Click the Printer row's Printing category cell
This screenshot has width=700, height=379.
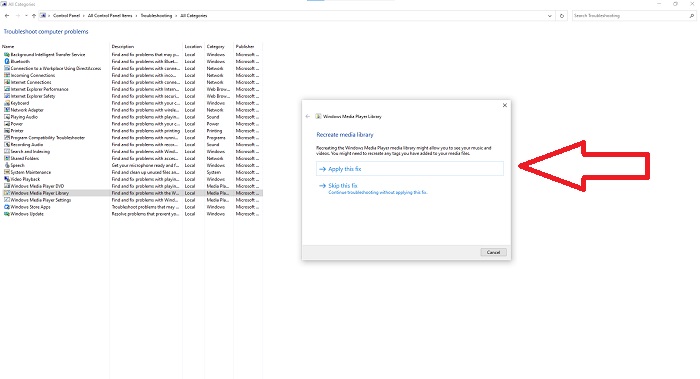214,131
